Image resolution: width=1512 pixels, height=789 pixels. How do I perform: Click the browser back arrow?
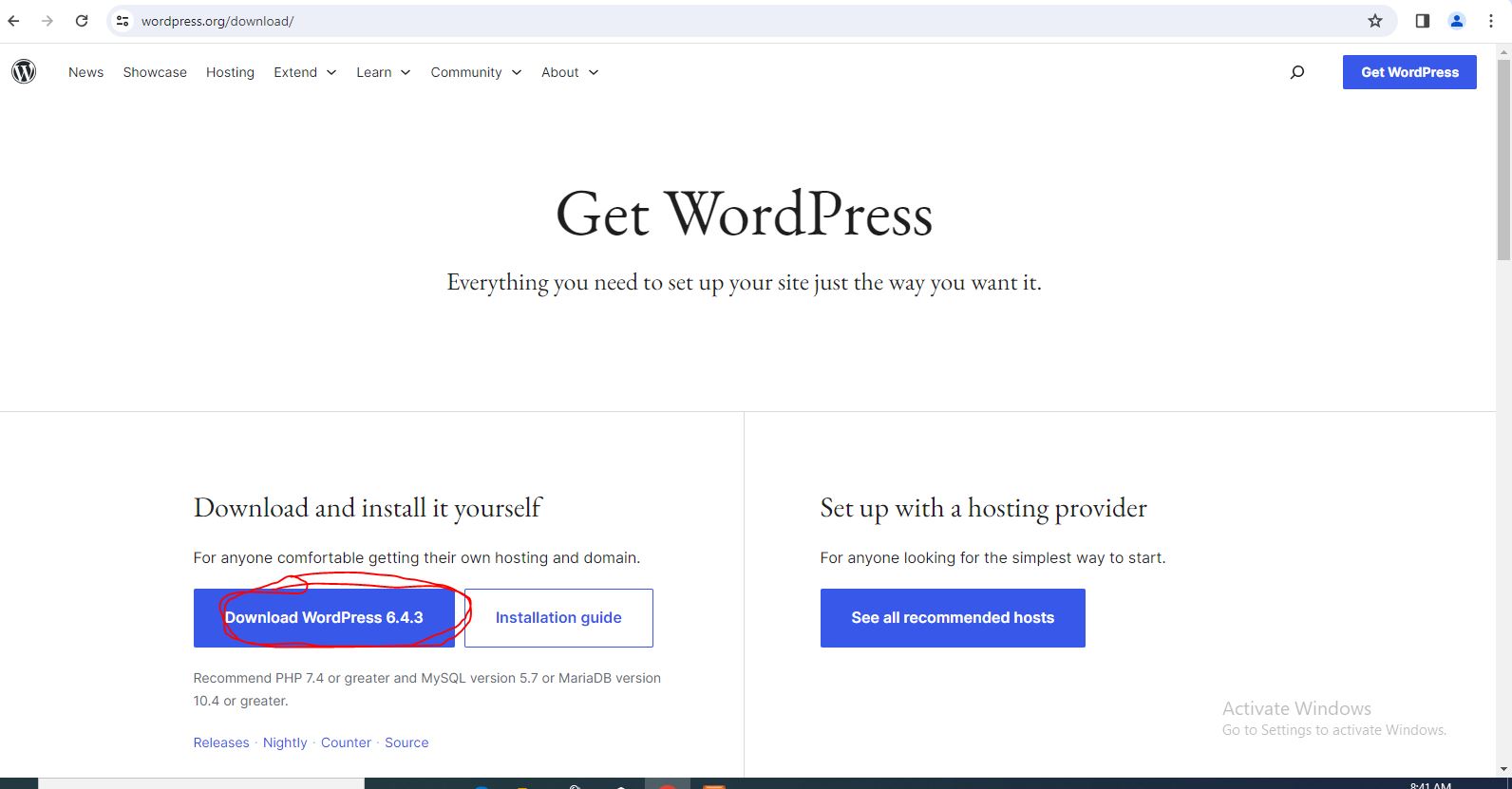pyautogui.click(x=13, y=21)
